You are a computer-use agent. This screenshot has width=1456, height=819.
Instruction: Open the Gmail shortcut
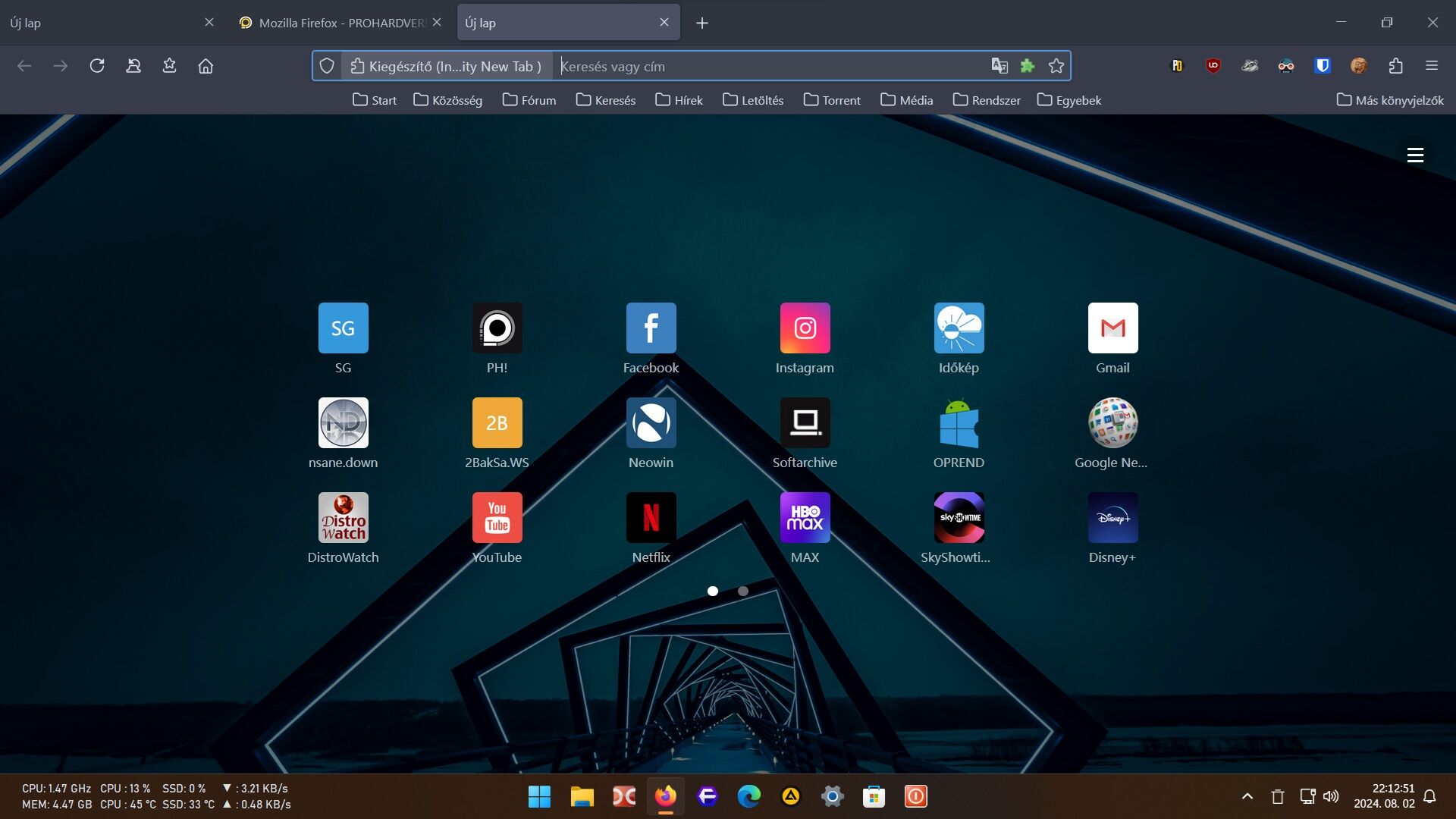point(1112,328)
